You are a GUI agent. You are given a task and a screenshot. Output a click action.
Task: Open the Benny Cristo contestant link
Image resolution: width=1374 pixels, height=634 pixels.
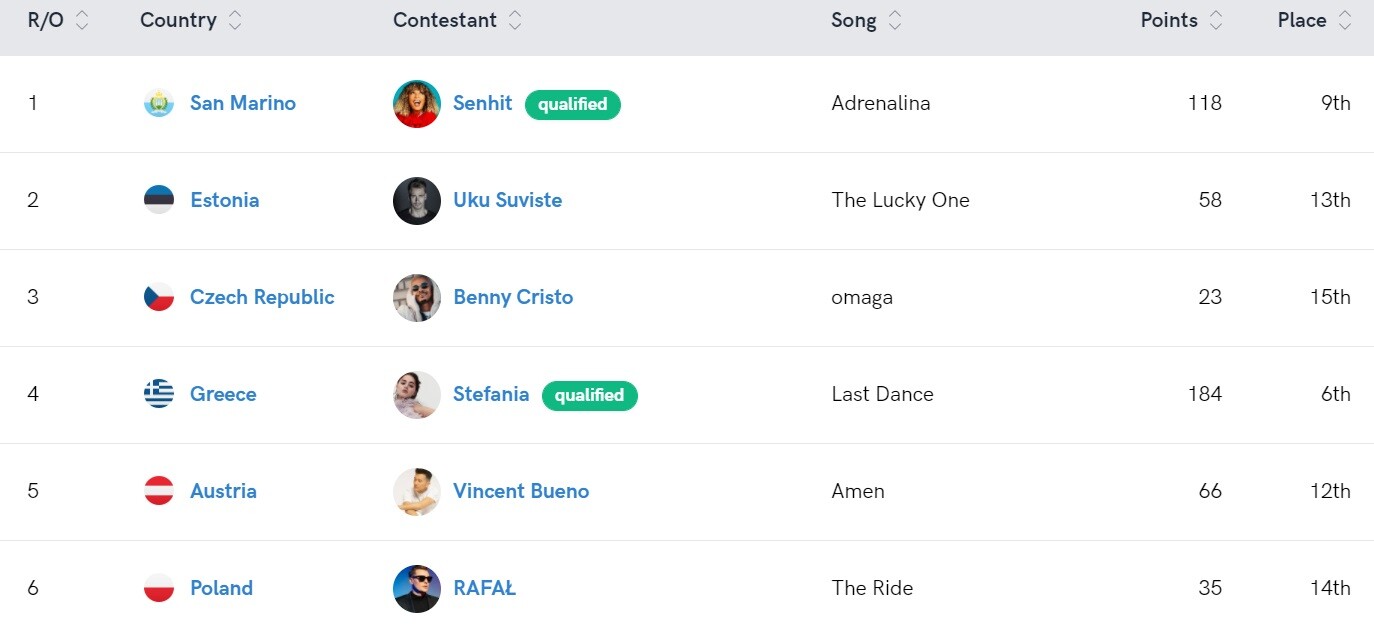(513, 297)
